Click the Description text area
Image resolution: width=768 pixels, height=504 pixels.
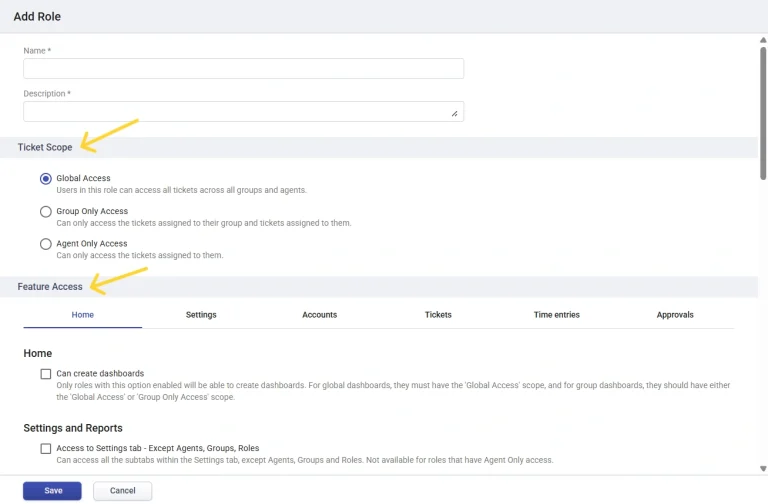click(x=243, y=111)
